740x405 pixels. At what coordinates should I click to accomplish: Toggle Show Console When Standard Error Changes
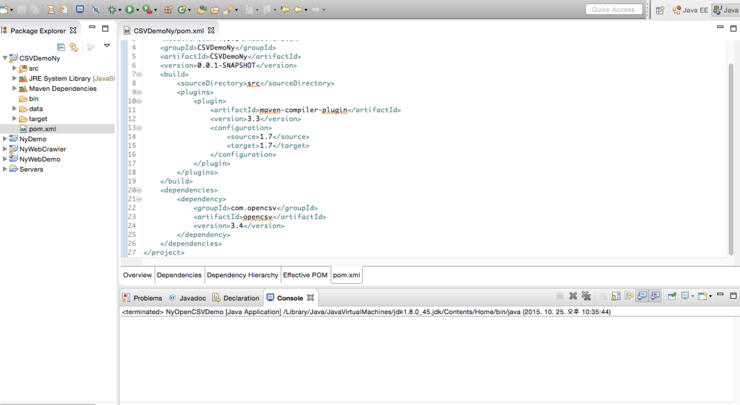point(656,296)
